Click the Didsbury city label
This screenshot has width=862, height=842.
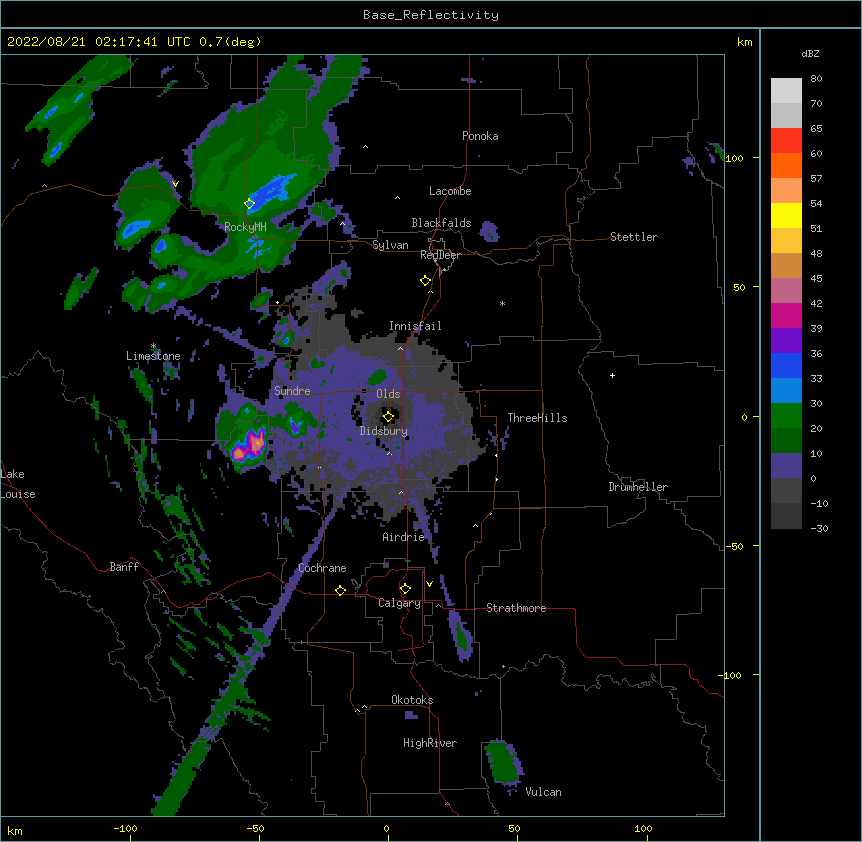pos(384,431)
